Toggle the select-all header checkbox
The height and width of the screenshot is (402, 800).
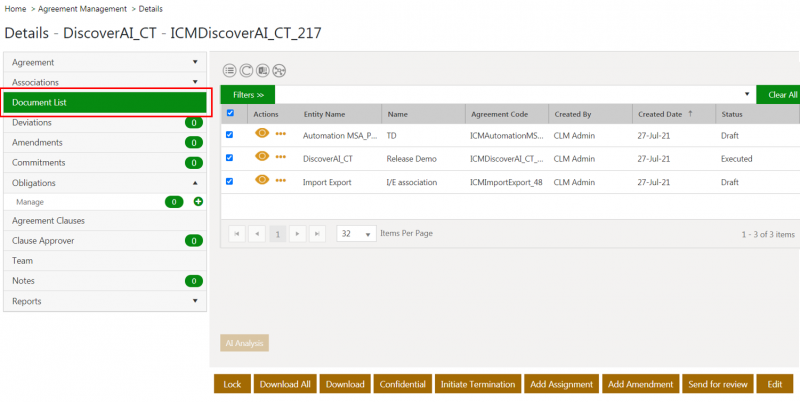pos(230,113)
